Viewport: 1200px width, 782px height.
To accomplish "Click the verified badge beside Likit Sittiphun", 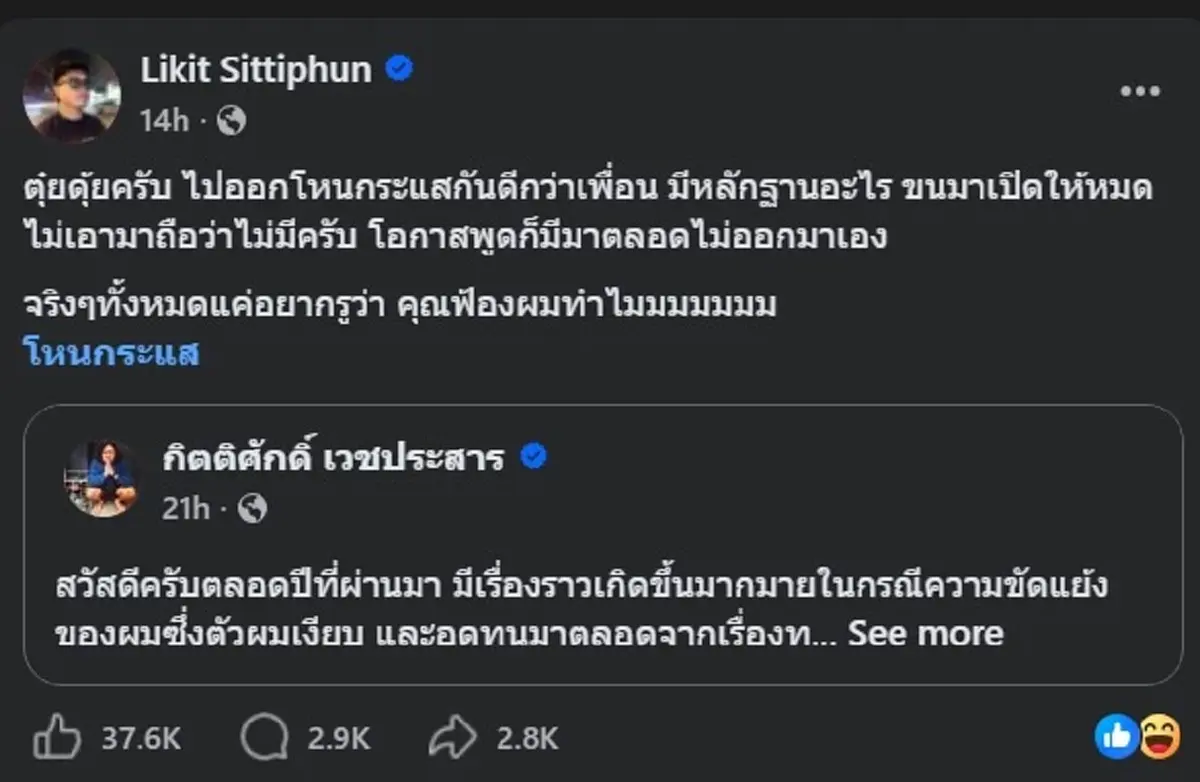I will 398,70.
